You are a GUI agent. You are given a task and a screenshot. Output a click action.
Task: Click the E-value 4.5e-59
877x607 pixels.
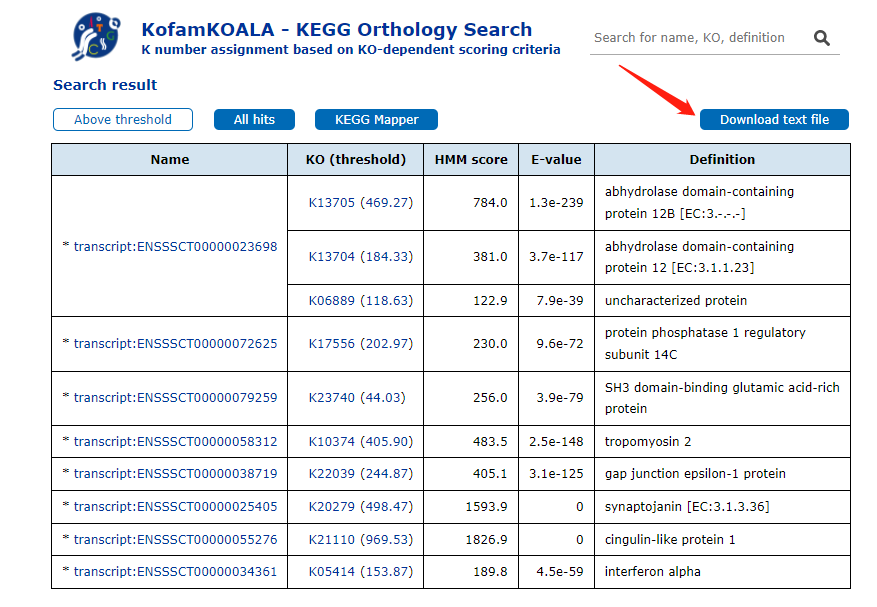pos(560,572)
